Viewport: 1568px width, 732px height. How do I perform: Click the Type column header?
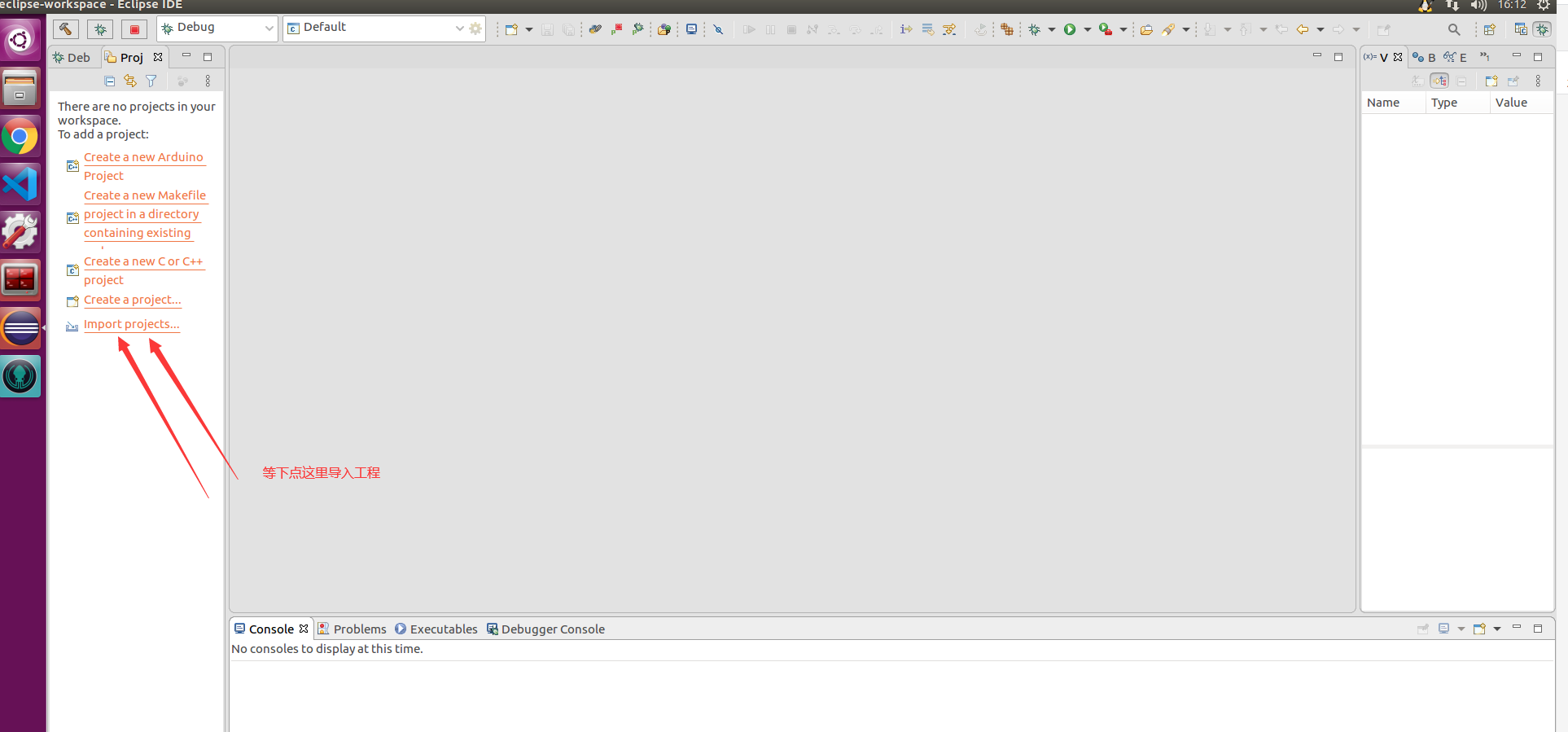[x=1457, y=103]
